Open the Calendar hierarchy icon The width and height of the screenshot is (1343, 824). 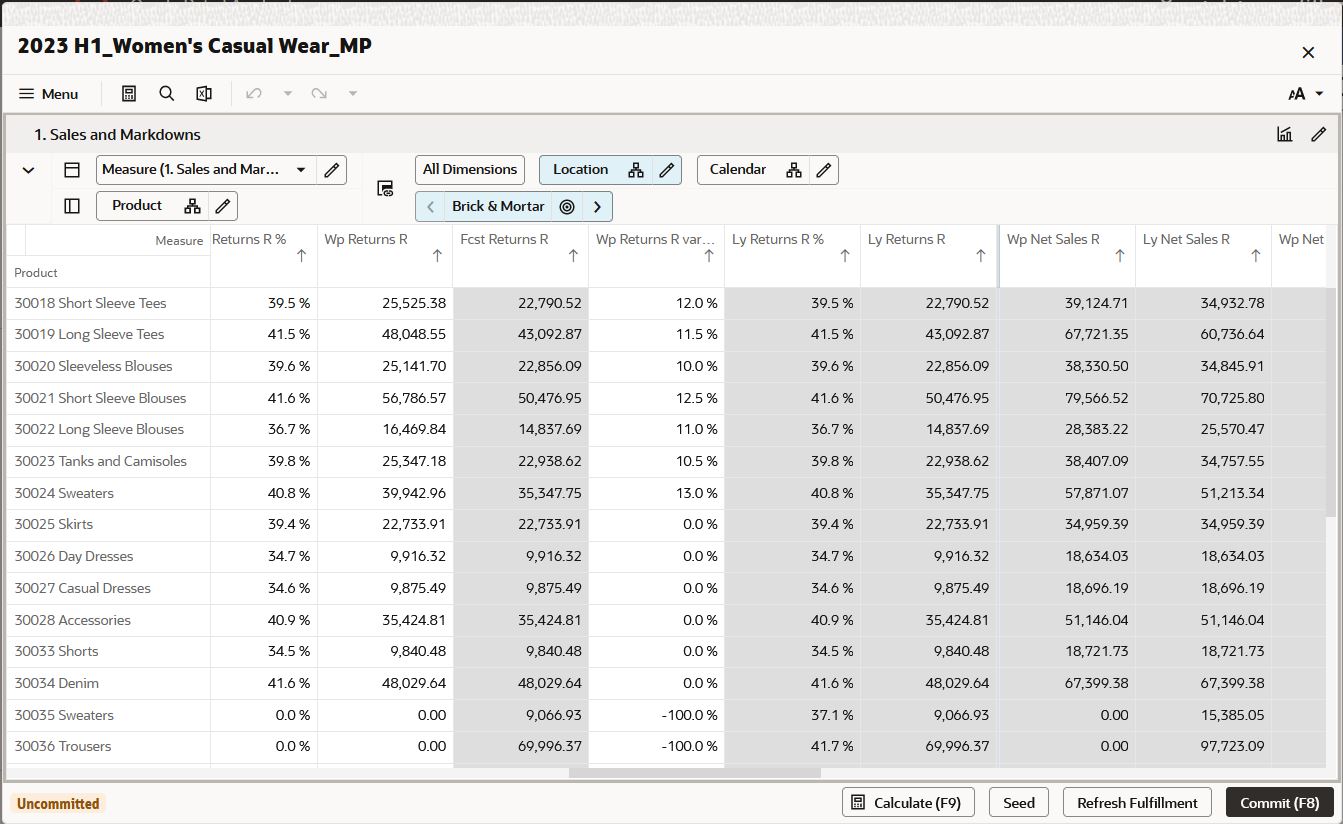(x=794, y=170)
